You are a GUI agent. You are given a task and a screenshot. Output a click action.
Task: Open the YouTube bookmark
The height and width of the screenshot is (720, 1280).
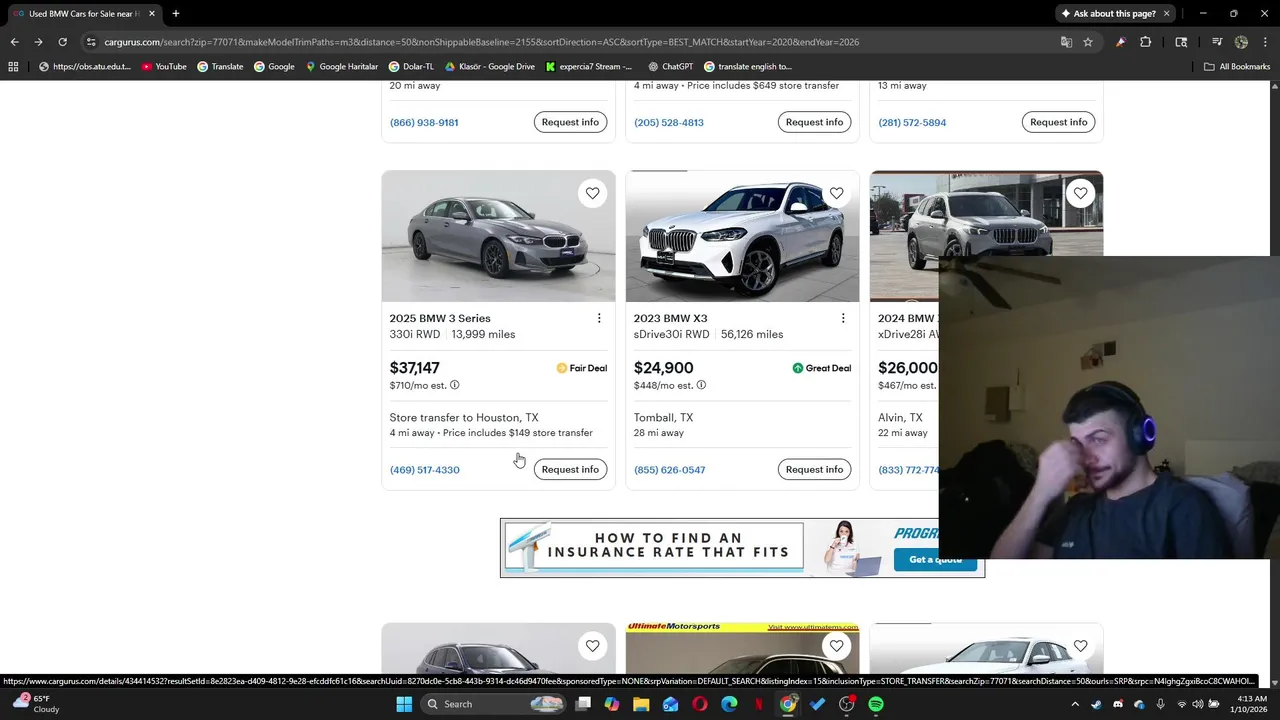point(164,66)
